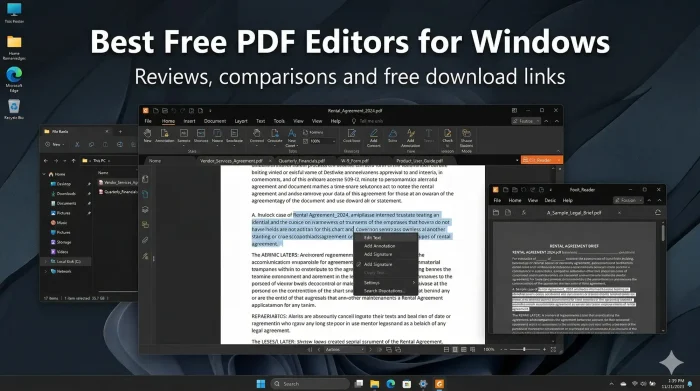
Task: Open the Actions dropdown in the status bar
Action: pyautogui.click(x=344, y=349)
